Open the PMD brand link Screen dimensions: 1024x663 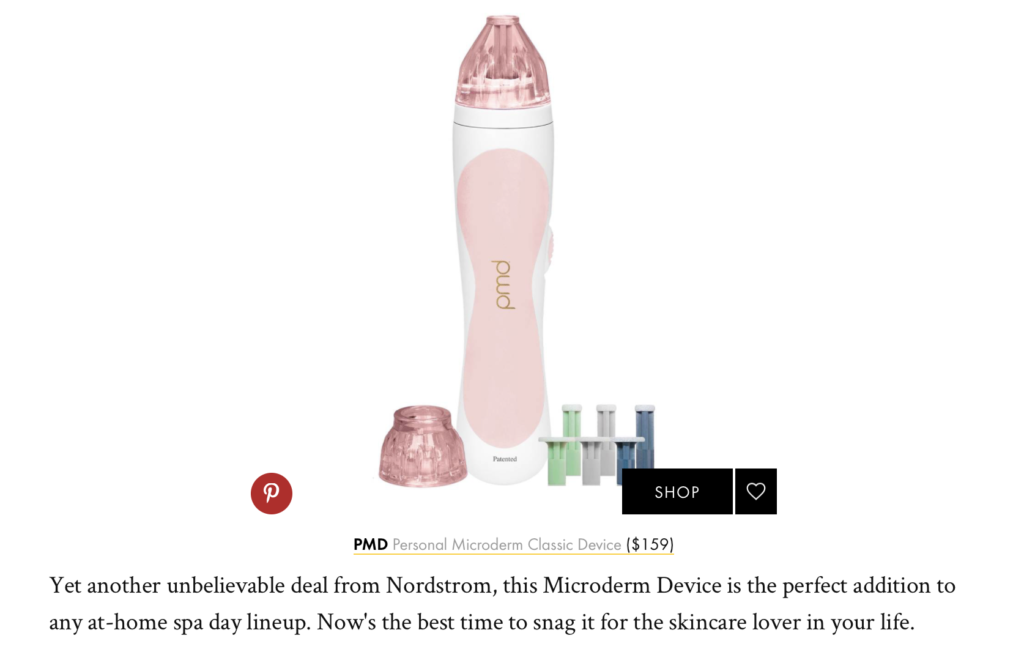coord(370,544)
